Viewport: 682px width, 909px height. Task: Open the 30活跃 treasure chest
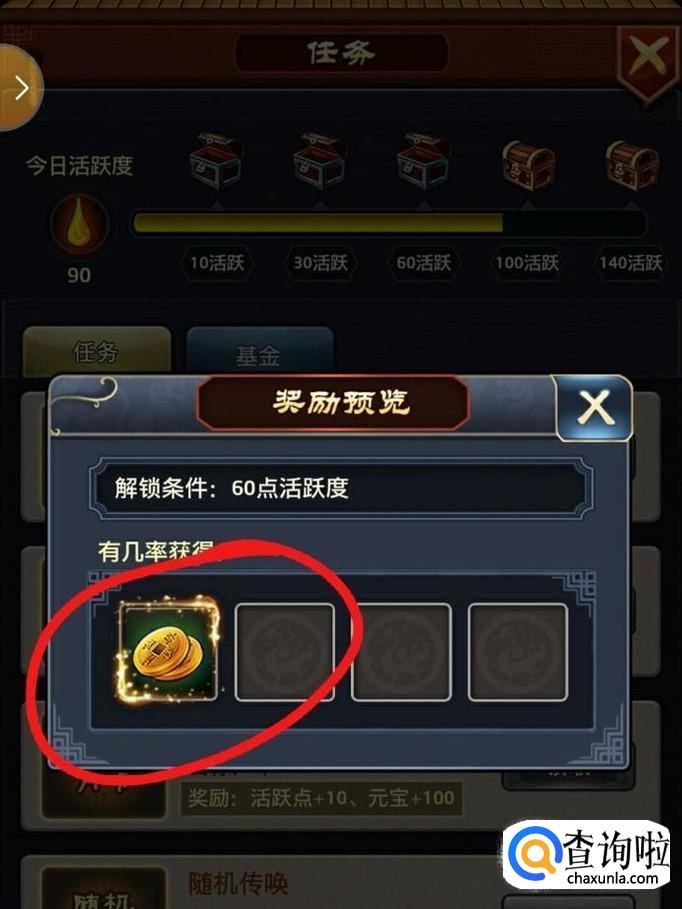tap(320, 161)
